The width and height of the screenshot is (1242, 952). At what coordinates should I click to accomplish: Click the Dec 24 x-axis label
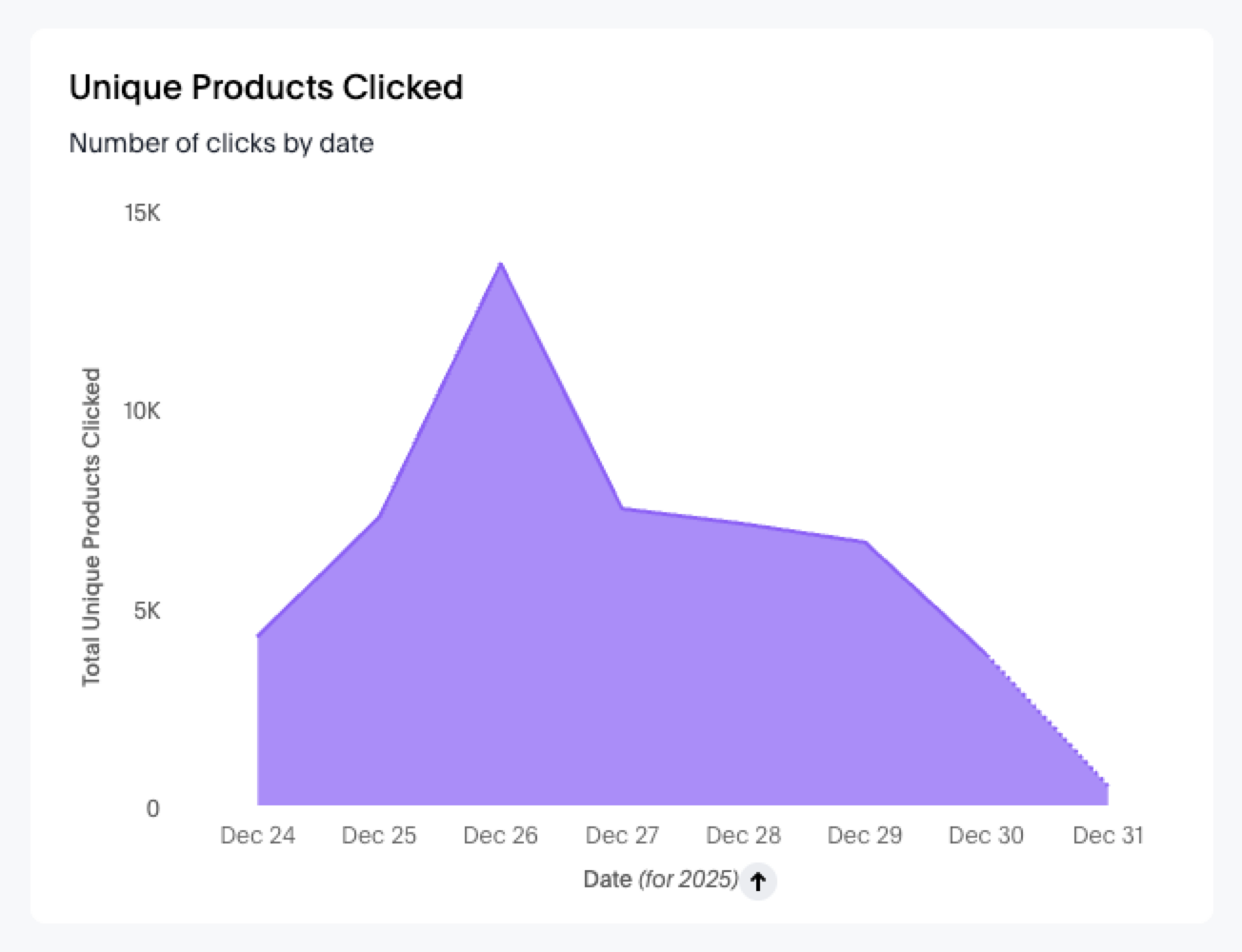point(257,836)
